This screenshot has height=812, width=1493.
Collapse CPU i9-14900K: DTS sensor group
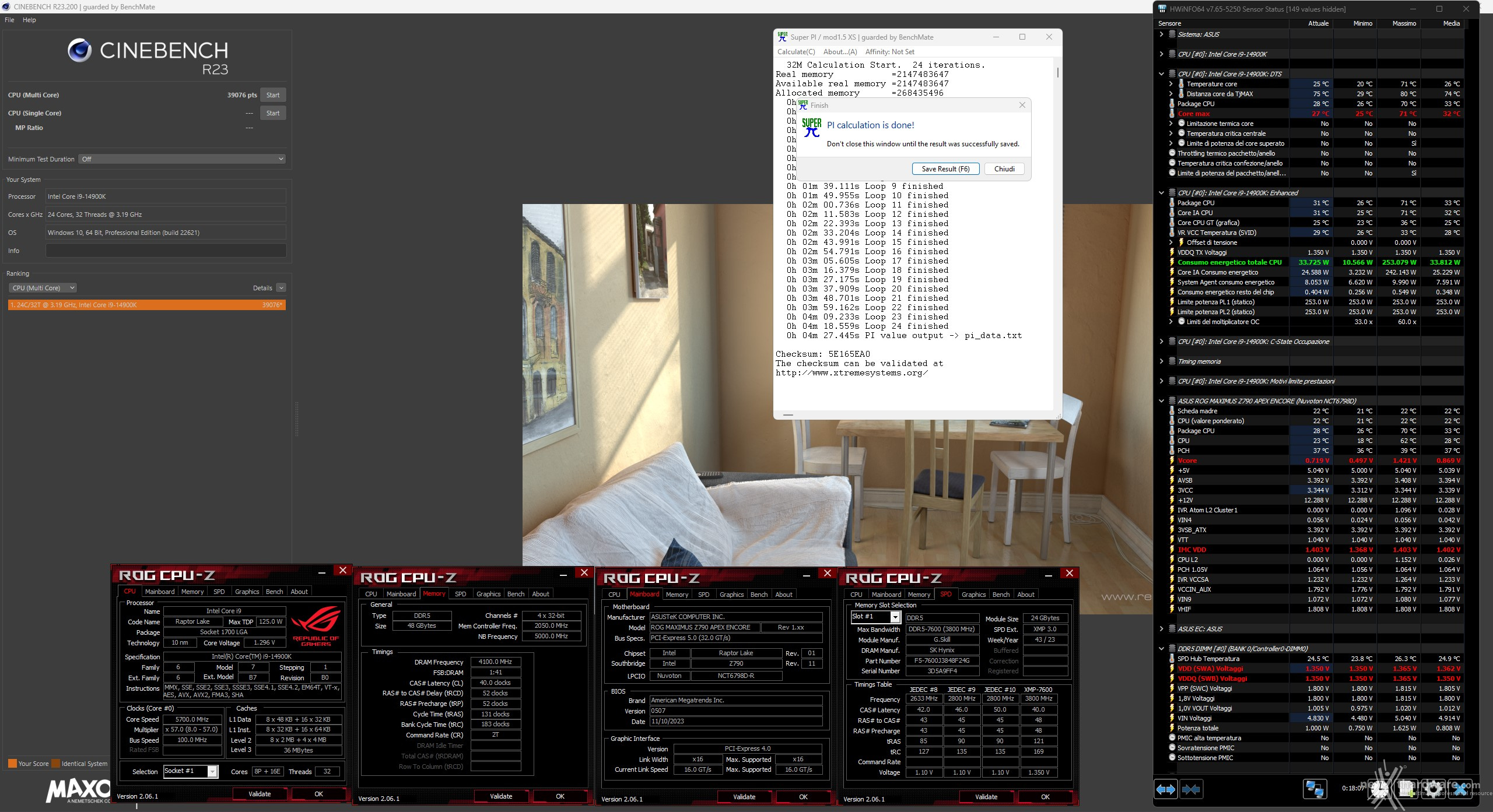pyautogui.click(x=1161, y=74)
